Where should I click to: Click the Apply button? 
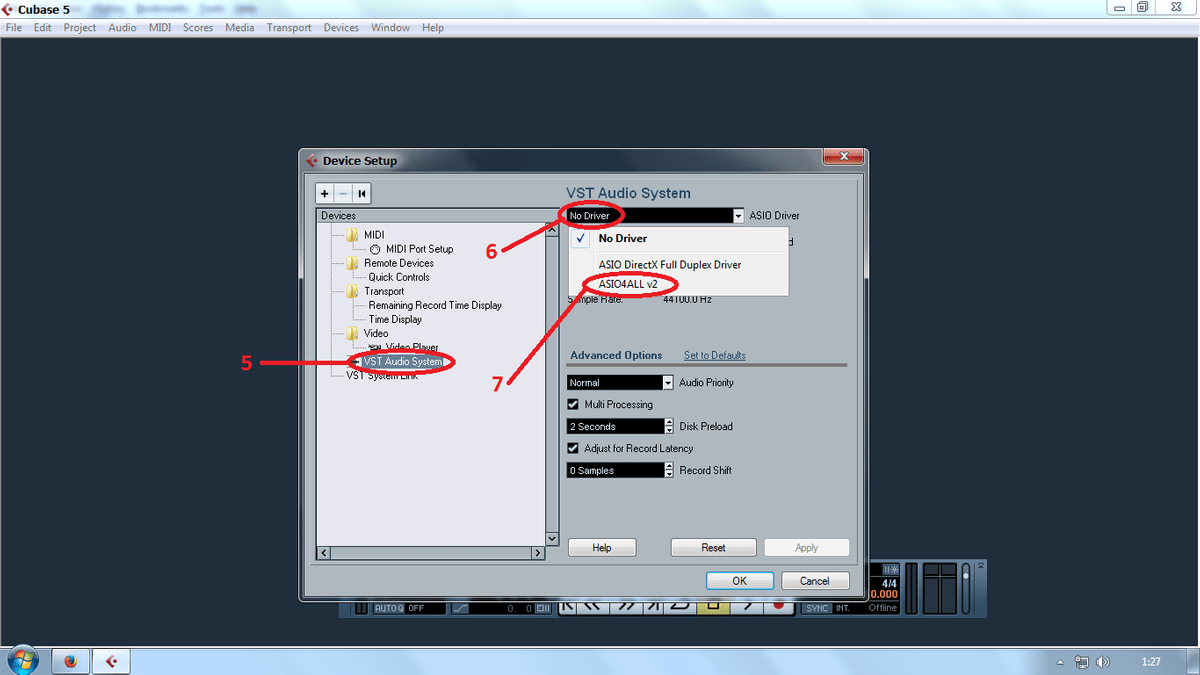[807, 548]
